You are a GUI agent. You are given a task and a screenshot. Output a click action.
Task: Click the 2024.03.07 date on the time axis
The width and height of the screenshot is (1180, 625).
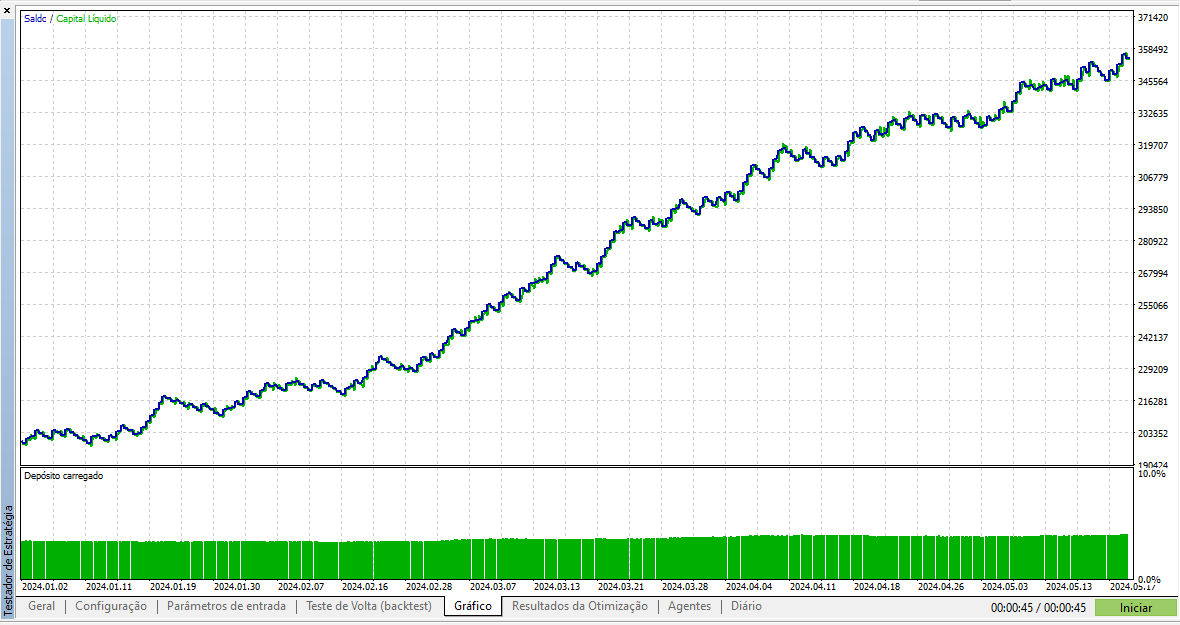493,587
